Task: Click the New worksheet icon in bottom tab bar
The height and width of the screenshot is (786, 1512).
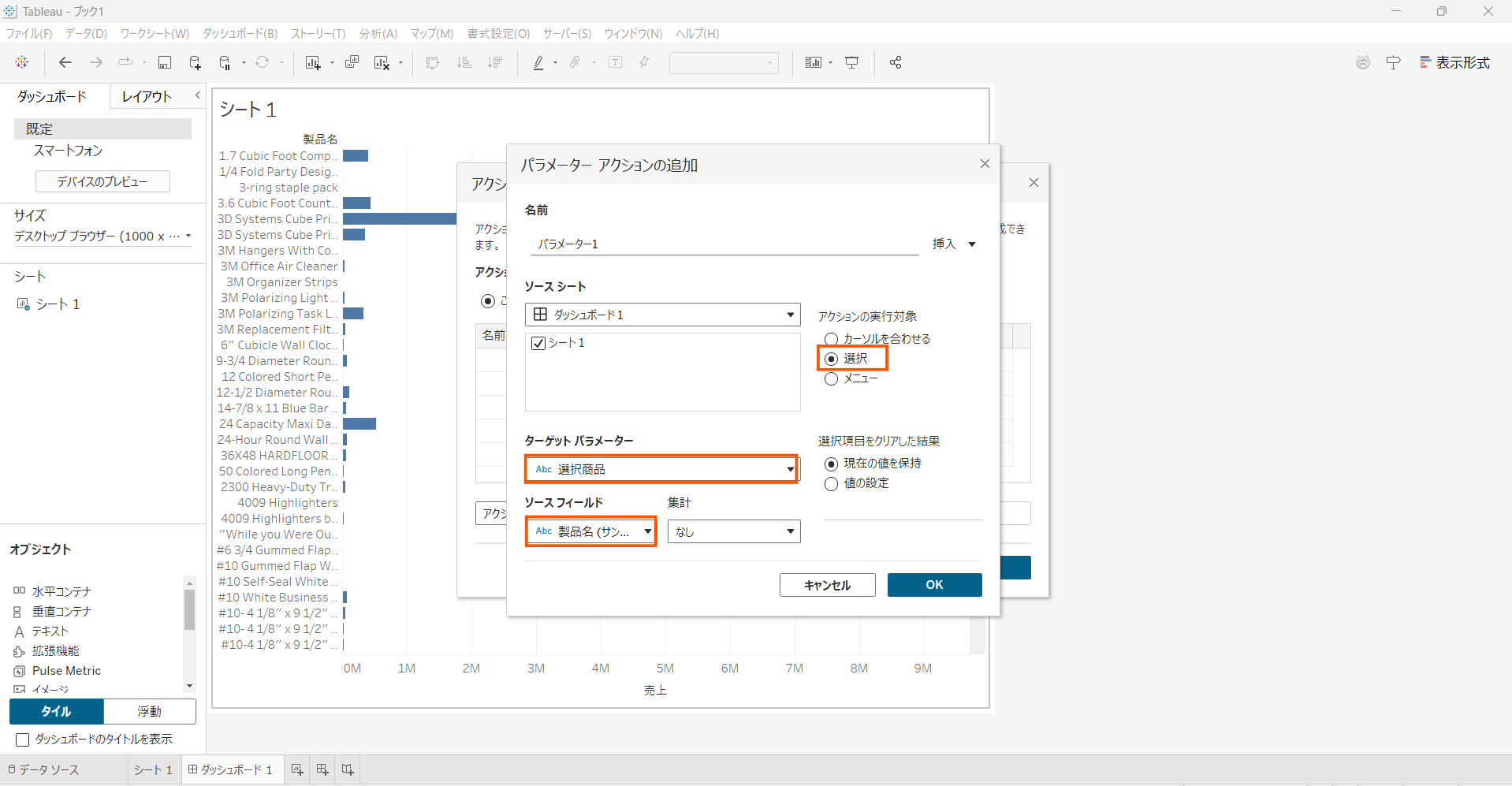Action: coord(297,769)
